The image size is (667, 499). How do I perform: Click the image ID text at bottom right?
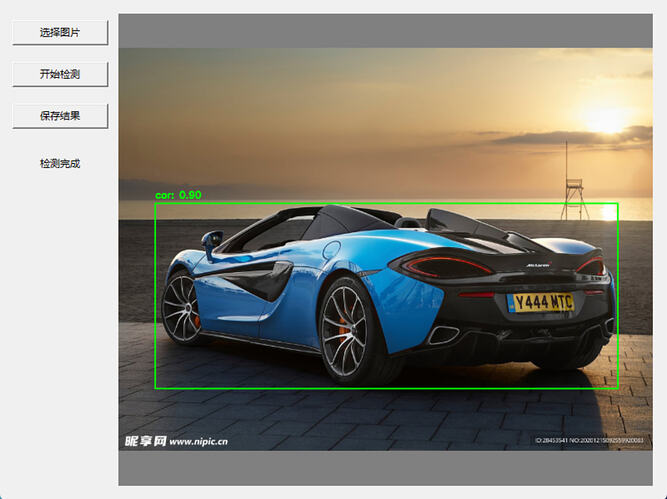point(589,440)
